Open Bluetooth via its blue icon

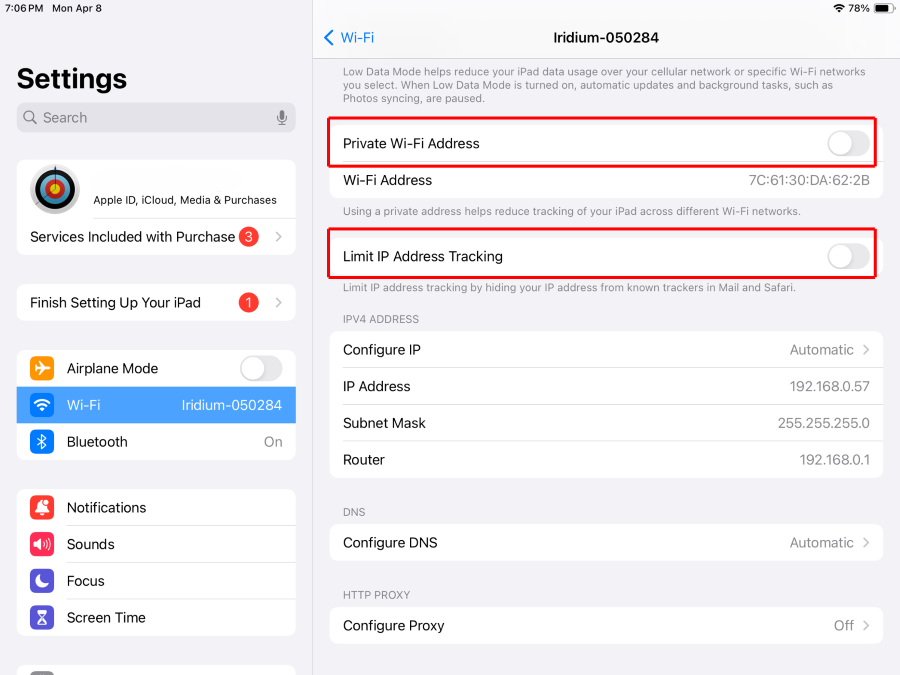[x=42, y=442]
